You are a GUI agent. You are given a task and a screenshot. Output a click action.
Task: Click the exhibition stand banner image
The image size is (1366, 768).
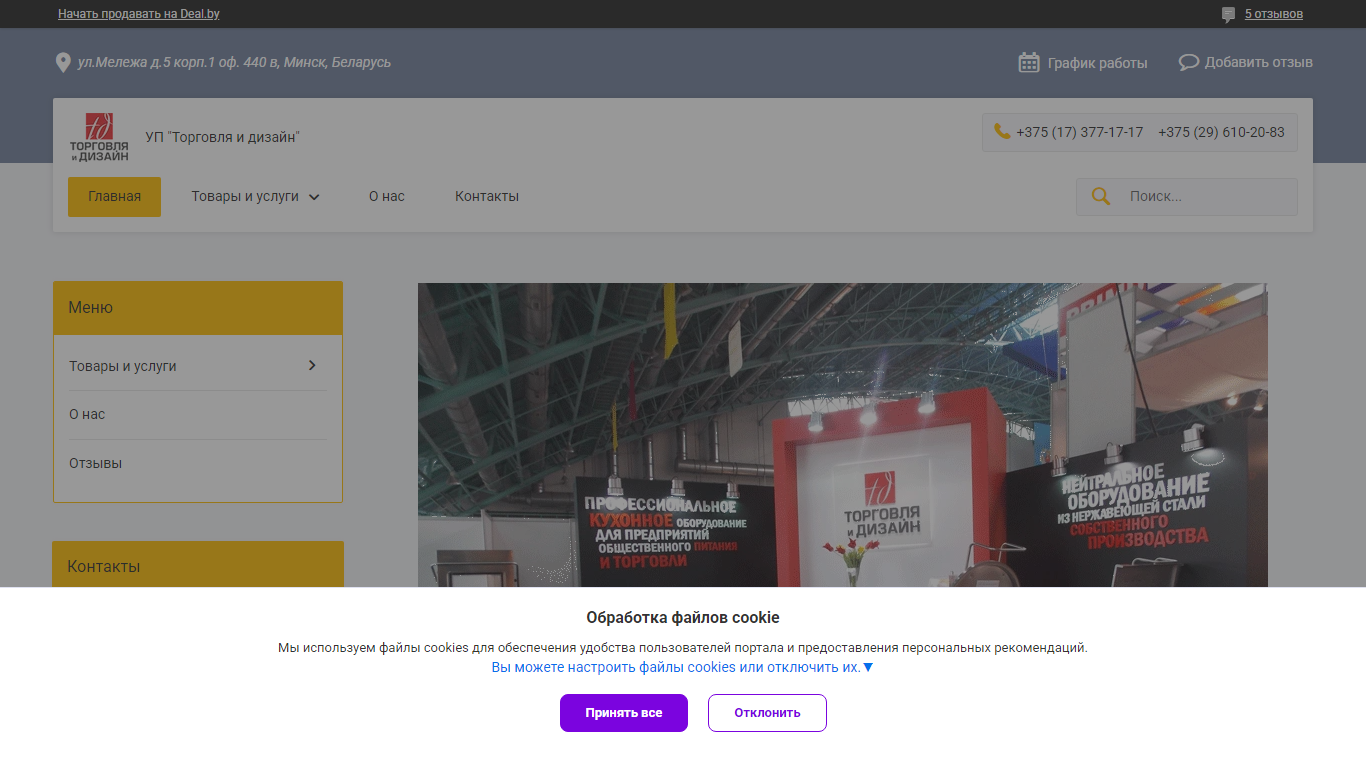pos(842,435)
